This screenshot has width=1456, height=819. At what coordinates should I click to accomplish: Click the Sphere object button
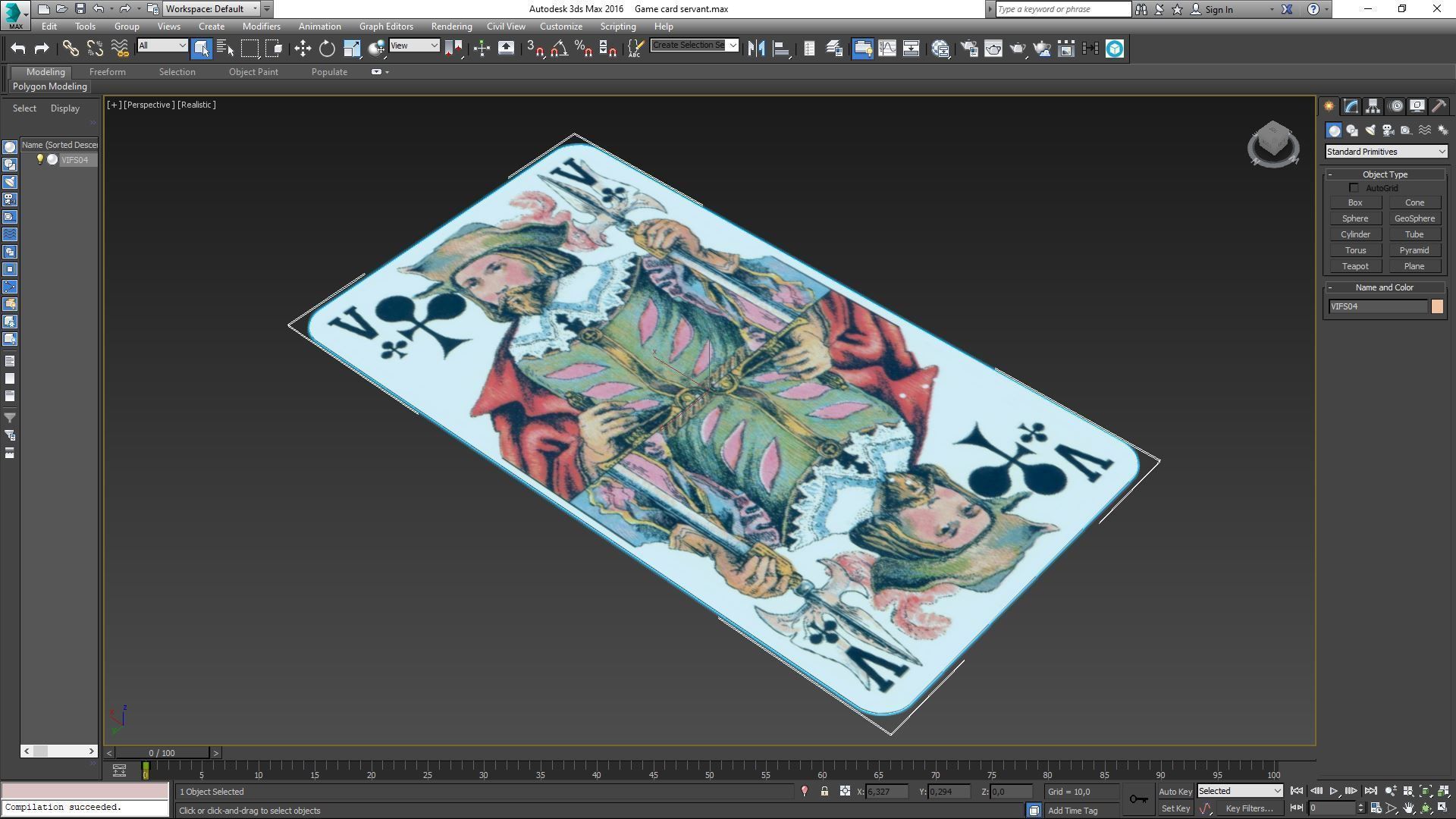1355,218
